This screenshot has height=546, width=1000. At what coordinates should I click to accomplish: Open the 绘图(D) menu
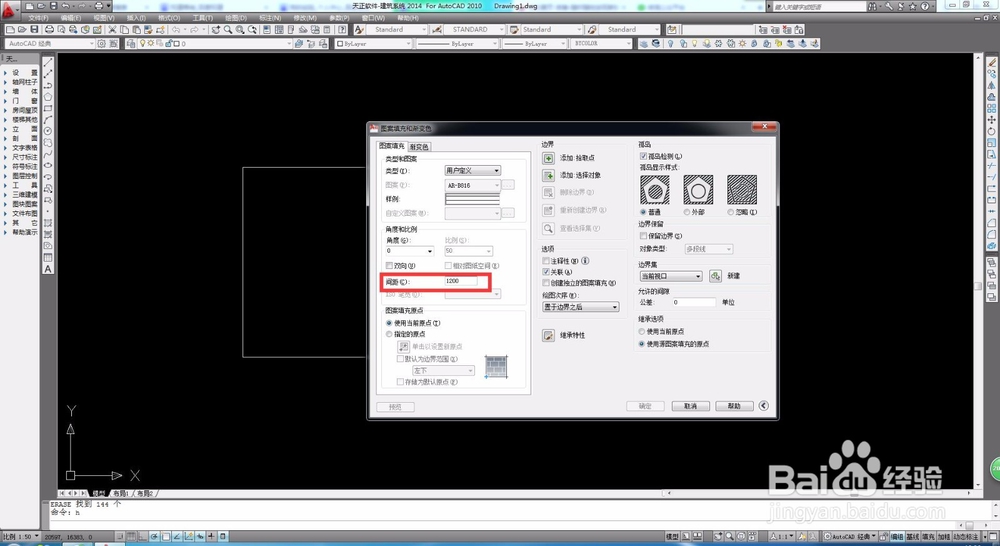pyautogui.click(x=235, y=18)
